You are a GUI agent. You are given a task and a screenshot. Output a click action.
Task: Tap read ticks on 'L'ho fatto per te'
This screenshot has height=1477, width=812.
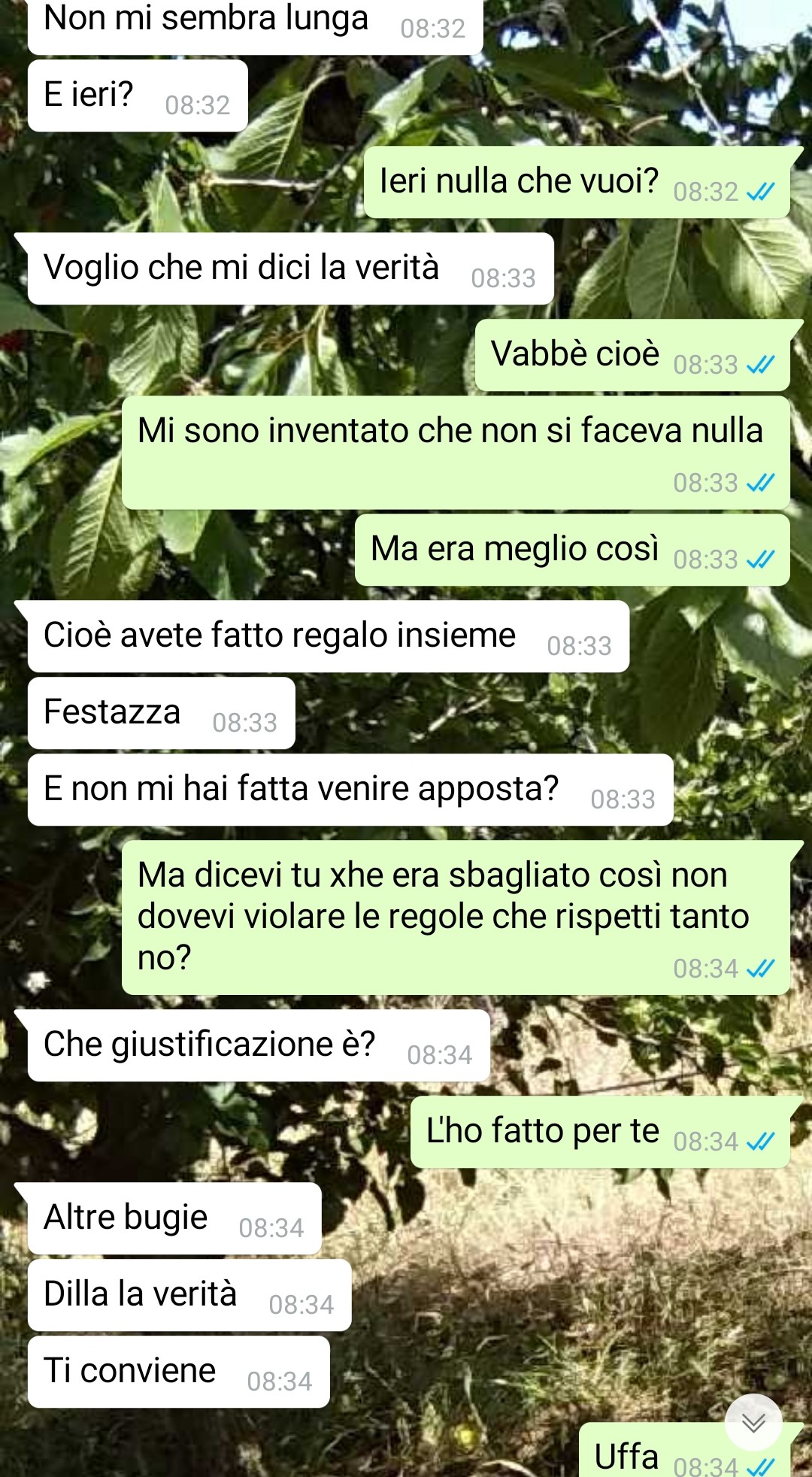(760, 1142)
